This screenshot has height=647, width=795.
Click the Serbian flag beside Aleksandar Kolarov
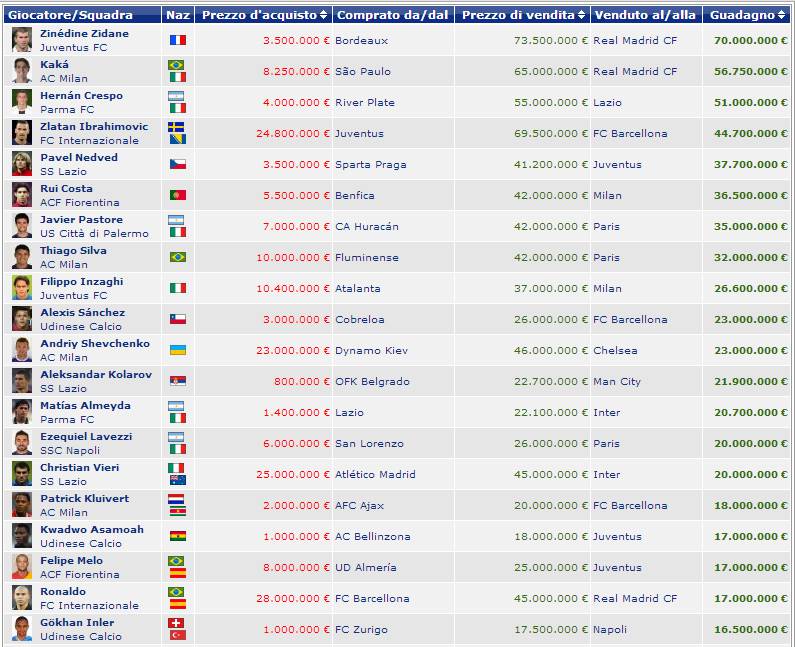coord(177,381)
